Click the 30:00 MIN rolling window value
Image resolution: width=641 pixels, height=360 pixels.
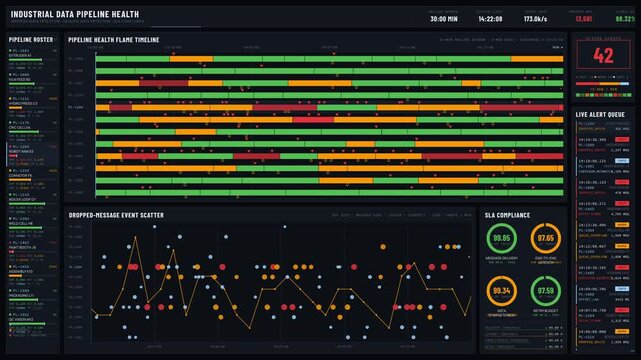coord(444,19)
